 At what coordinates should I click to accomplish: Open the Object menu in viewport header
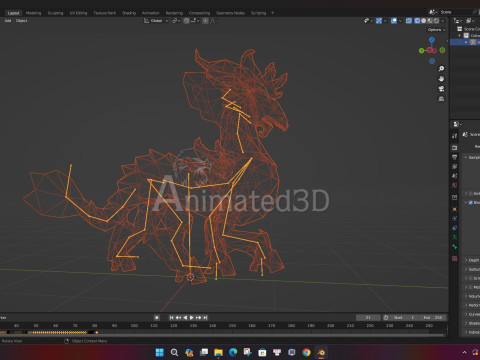click(x=22, y=21)
